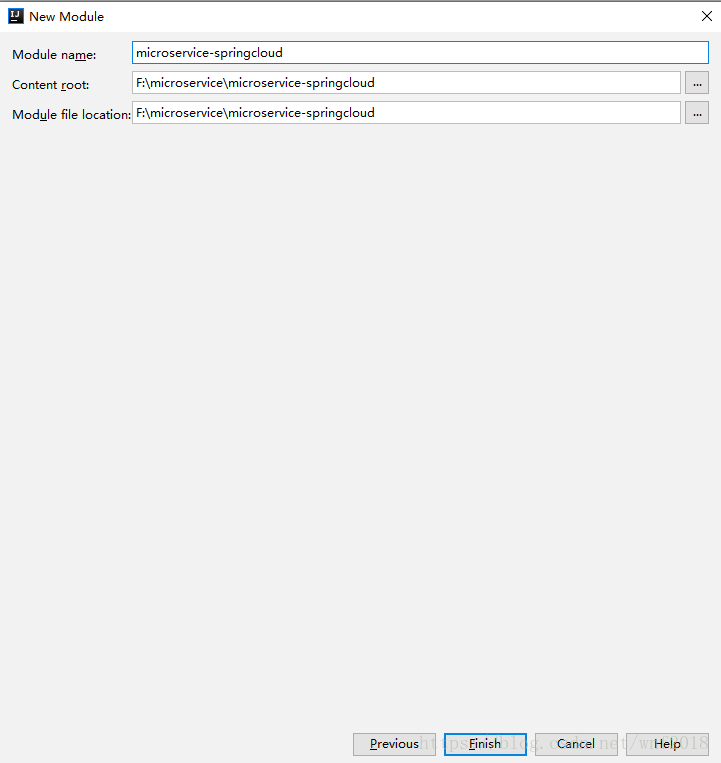Click the "Module name:" label
The image size is (721, 763).
click(x=54, y=55)
